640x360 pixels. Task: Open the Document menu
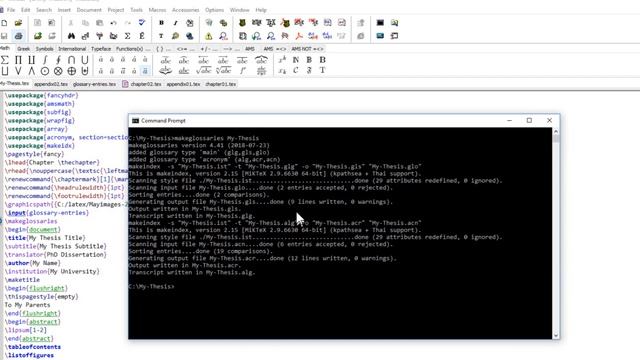pos(89,10)
